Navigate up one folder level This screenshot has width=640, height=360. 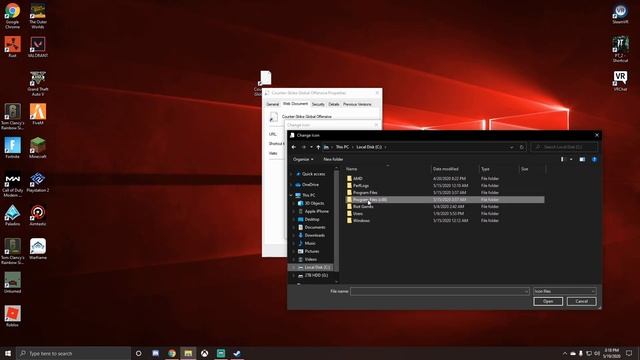[x=318, y=147]
